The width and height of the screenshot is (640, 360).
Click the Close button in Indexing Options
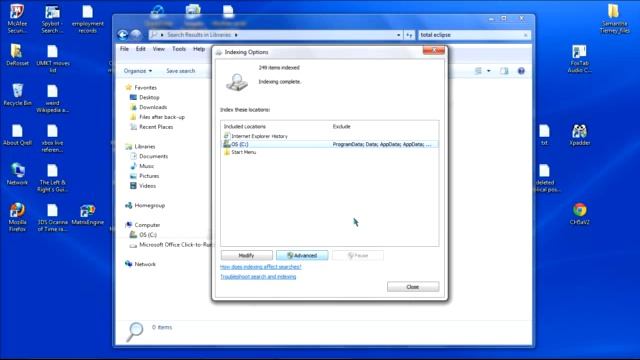[413, 287]
